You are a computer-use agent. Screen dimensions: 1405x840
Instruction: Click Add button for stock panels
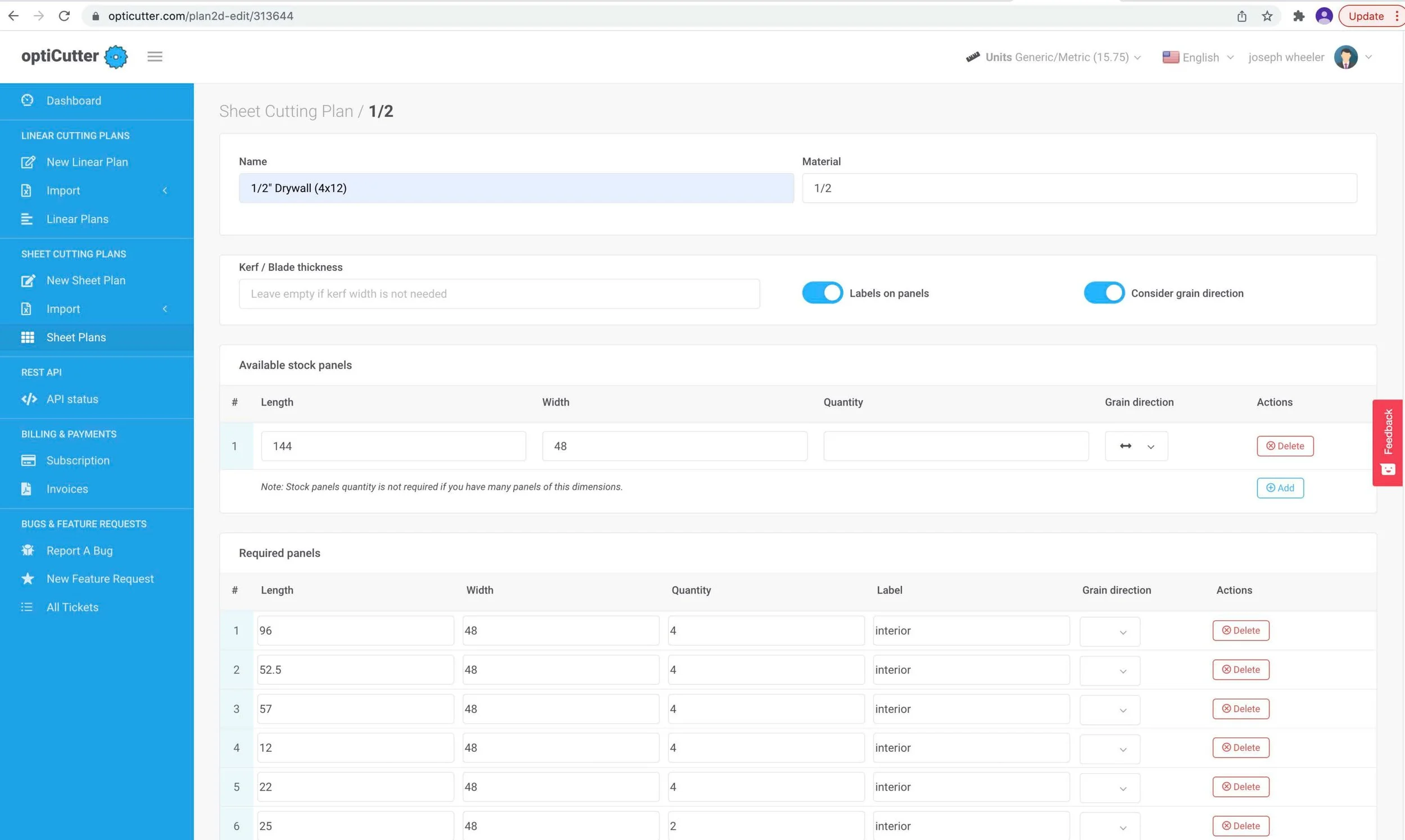pos(1279,488)
